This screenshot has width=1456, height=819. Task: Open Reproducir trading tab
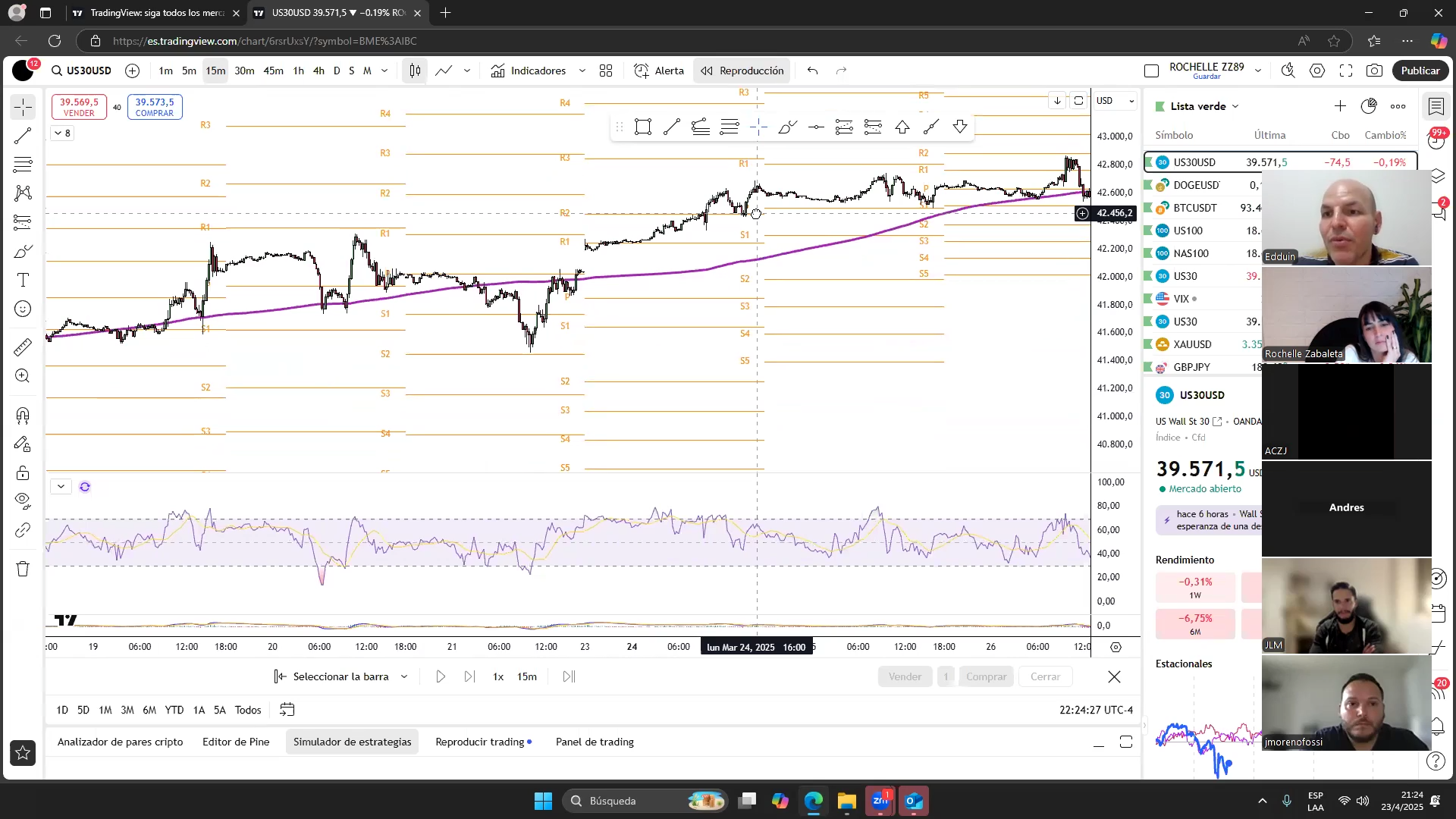pos(483,742)
